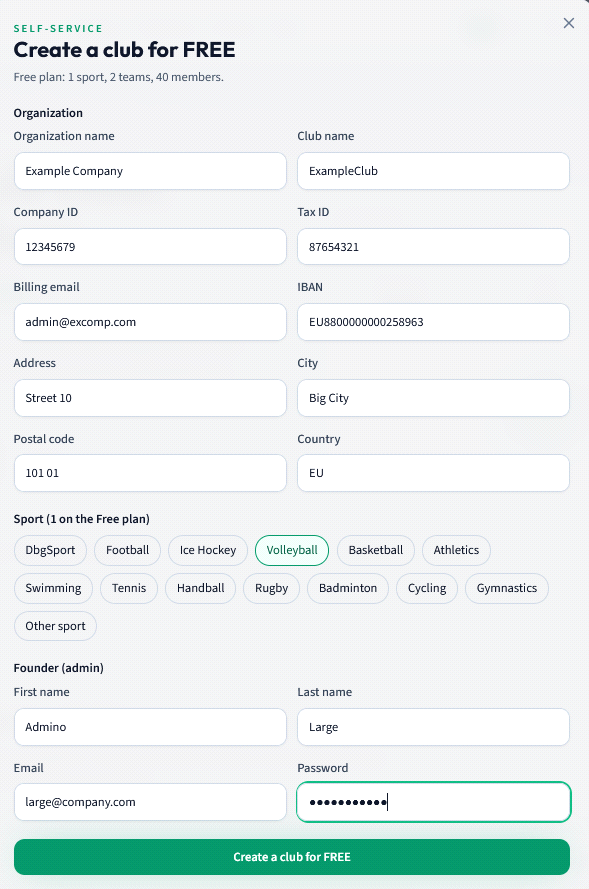Close the Create a club dialog
Image resolution: width=589 pixels, height=889 pixels.
click(x=569, y=23)
